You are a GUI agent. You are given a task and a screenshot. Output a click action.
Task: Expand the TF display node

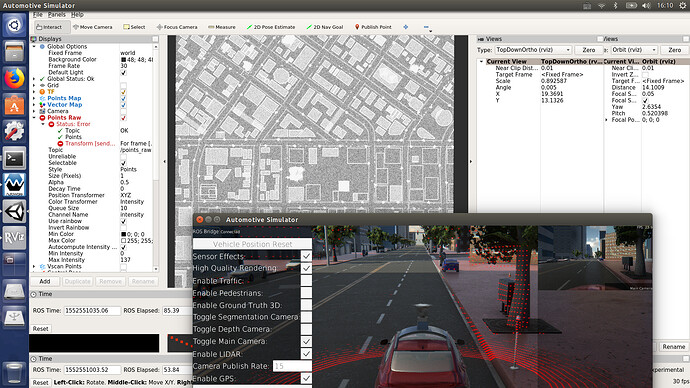click(34, 92)
